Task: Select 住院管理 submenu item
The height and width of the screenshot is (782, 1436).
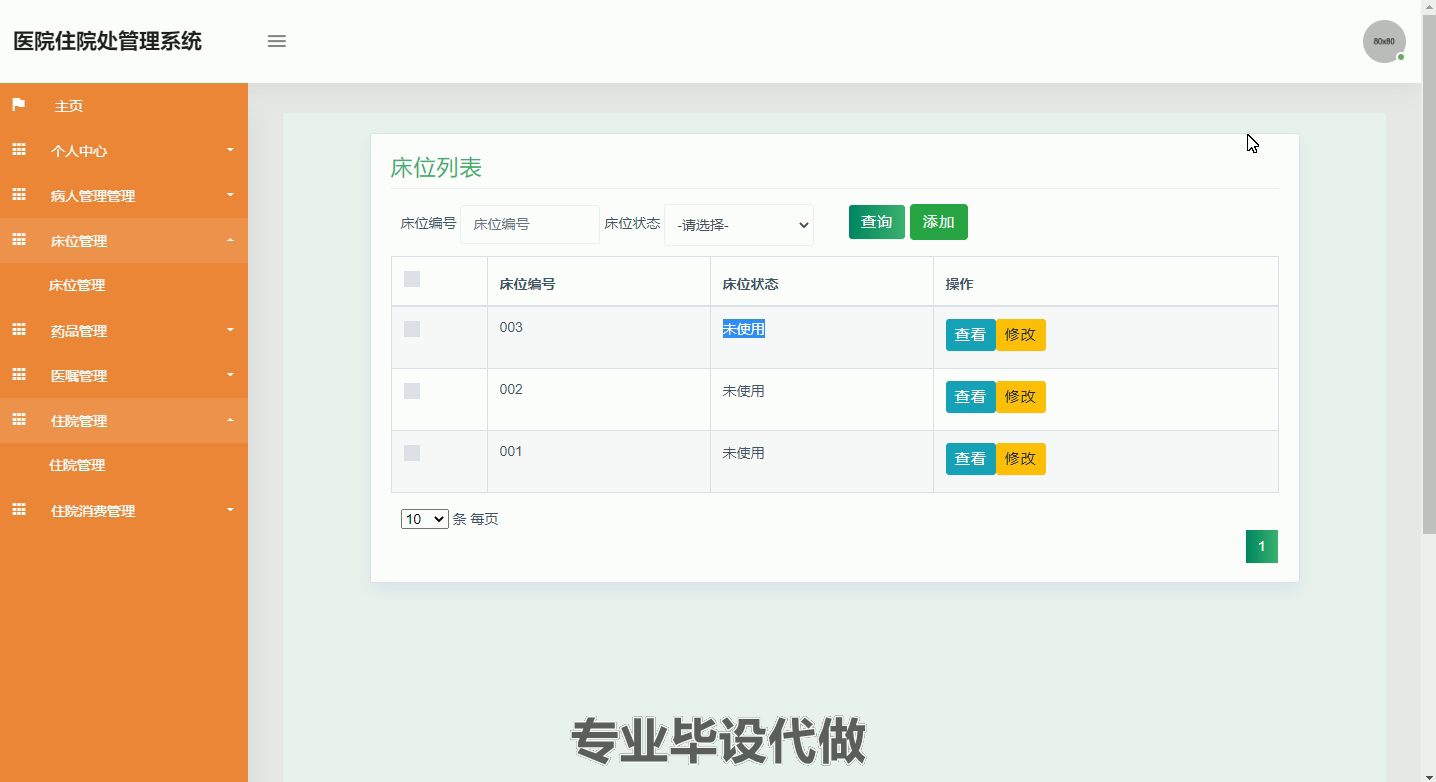Action: point(77,465)
